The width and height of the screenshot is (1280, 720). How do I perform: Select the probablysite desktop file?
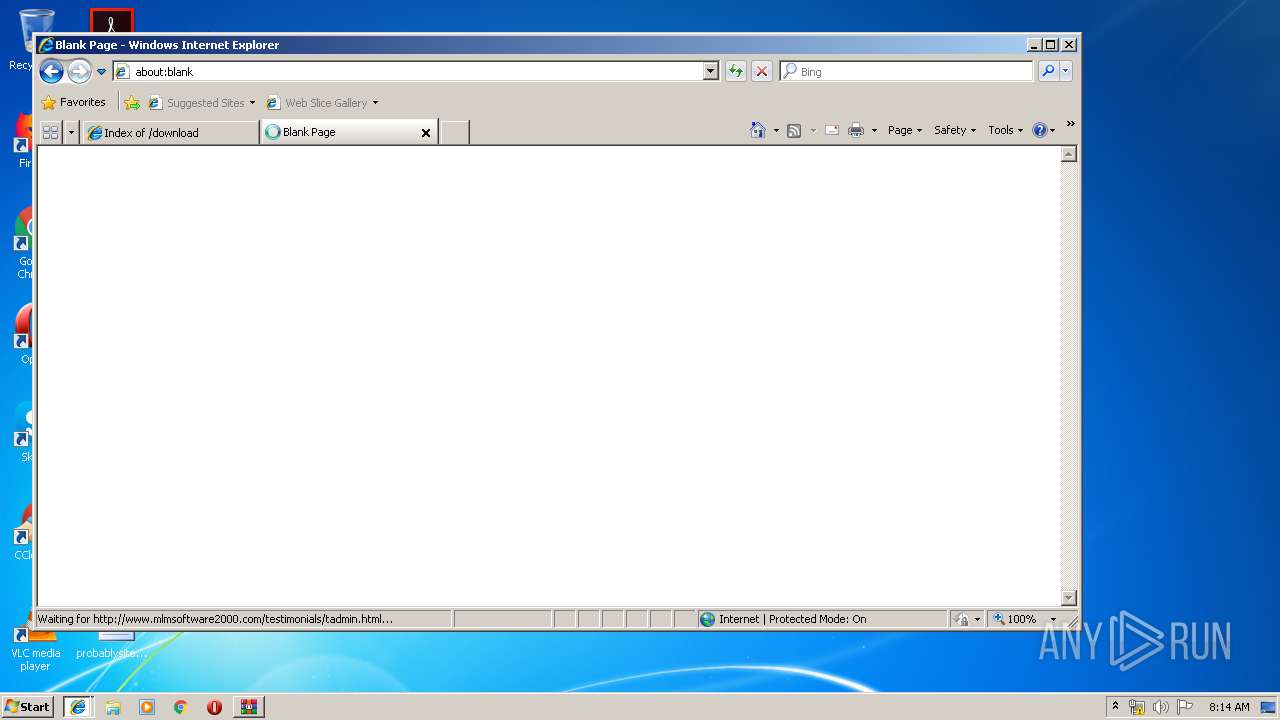(x=112, y=645)
